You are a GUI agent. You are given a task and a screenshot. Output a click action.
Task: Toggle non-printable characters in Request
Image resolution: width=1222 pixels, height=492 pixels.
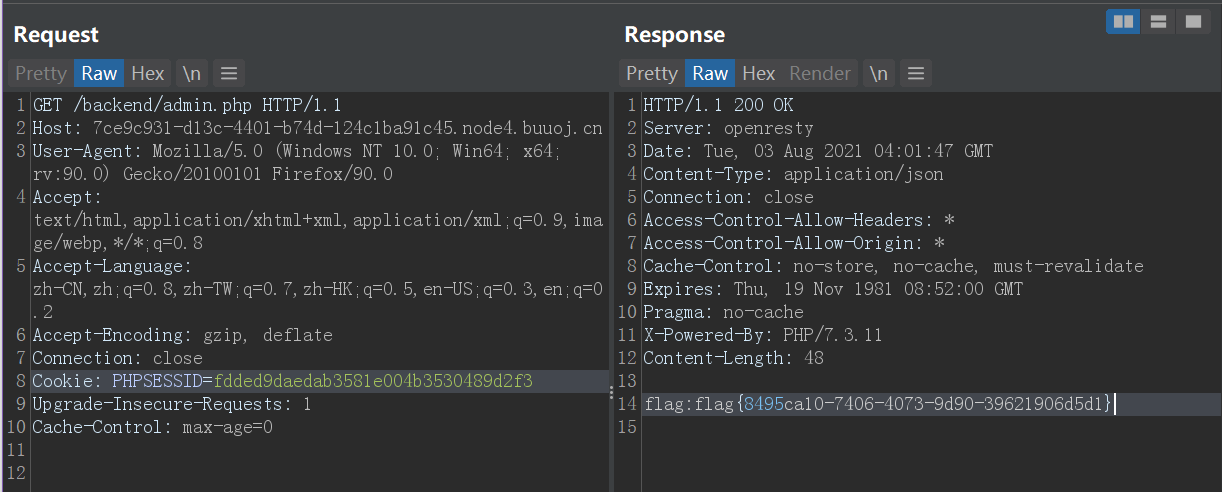click(x=190, y=73)
